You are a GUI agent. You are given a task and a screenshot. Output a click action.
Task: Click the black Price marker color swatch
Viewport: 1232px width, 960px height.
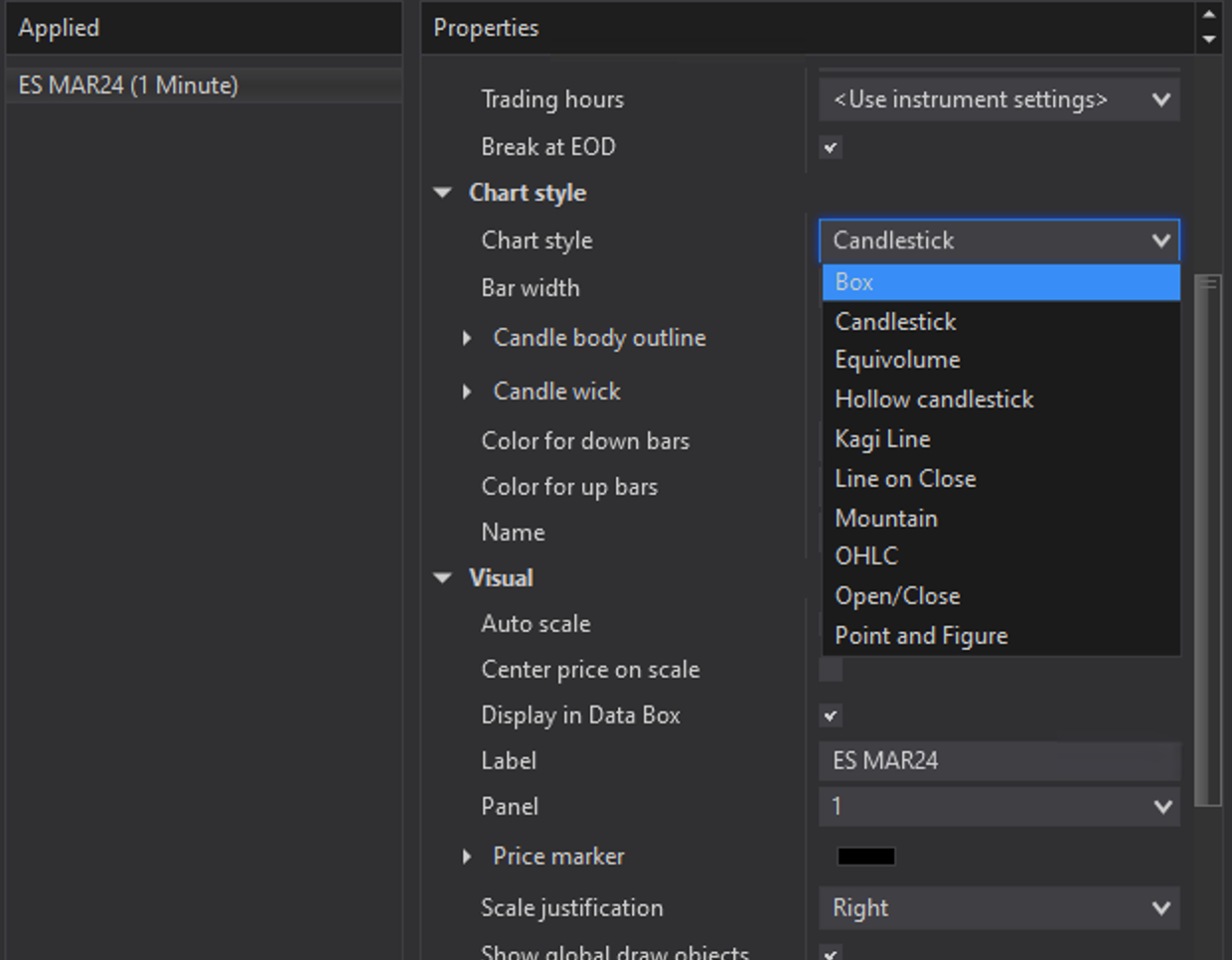coord(866,857)
